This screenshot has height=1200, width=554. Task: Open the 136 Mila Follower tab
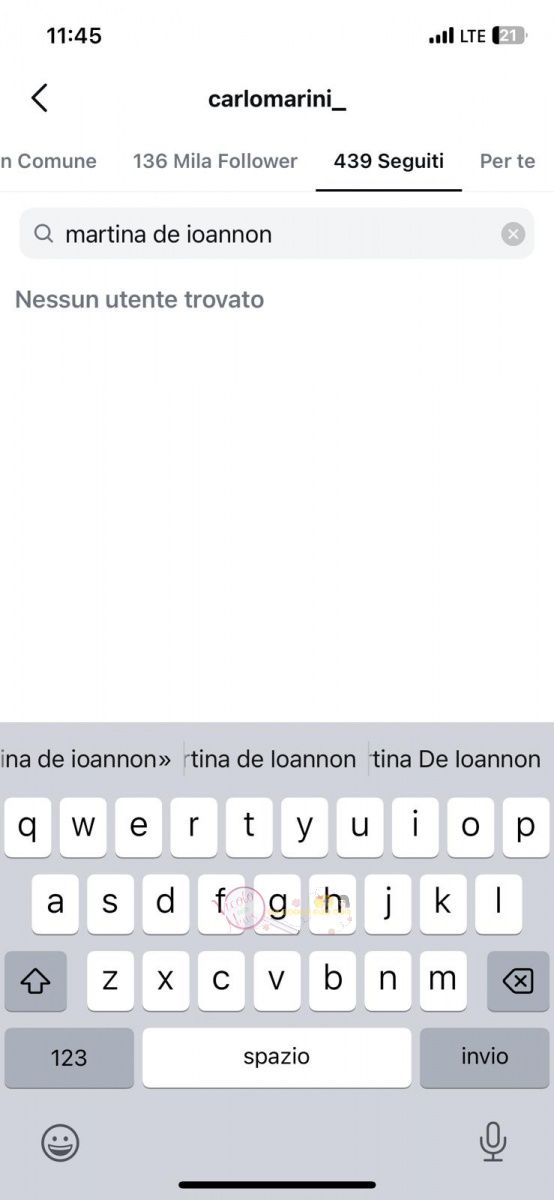[x=215, y=161]
